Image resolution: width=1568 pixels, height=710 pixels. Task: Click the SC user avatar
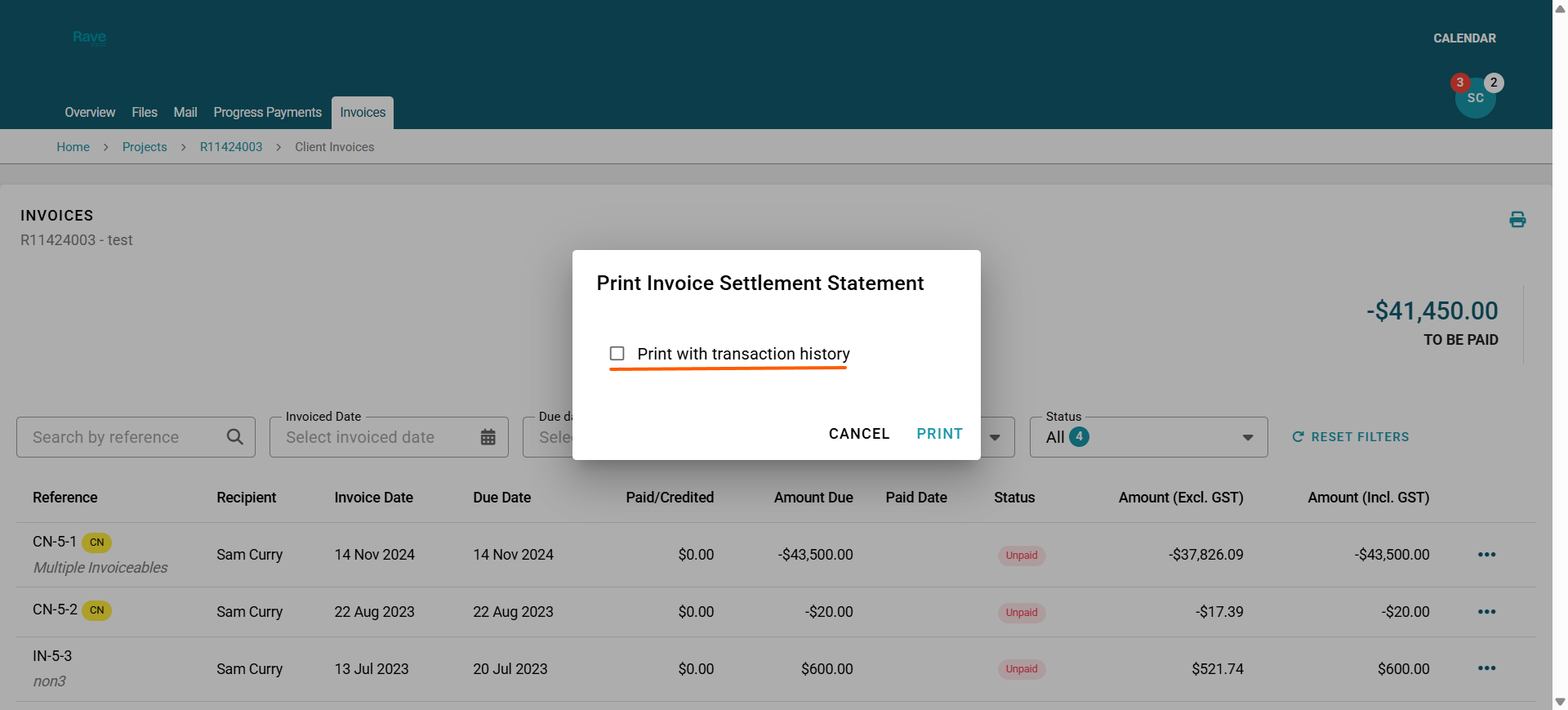(x=1475, y=98)
